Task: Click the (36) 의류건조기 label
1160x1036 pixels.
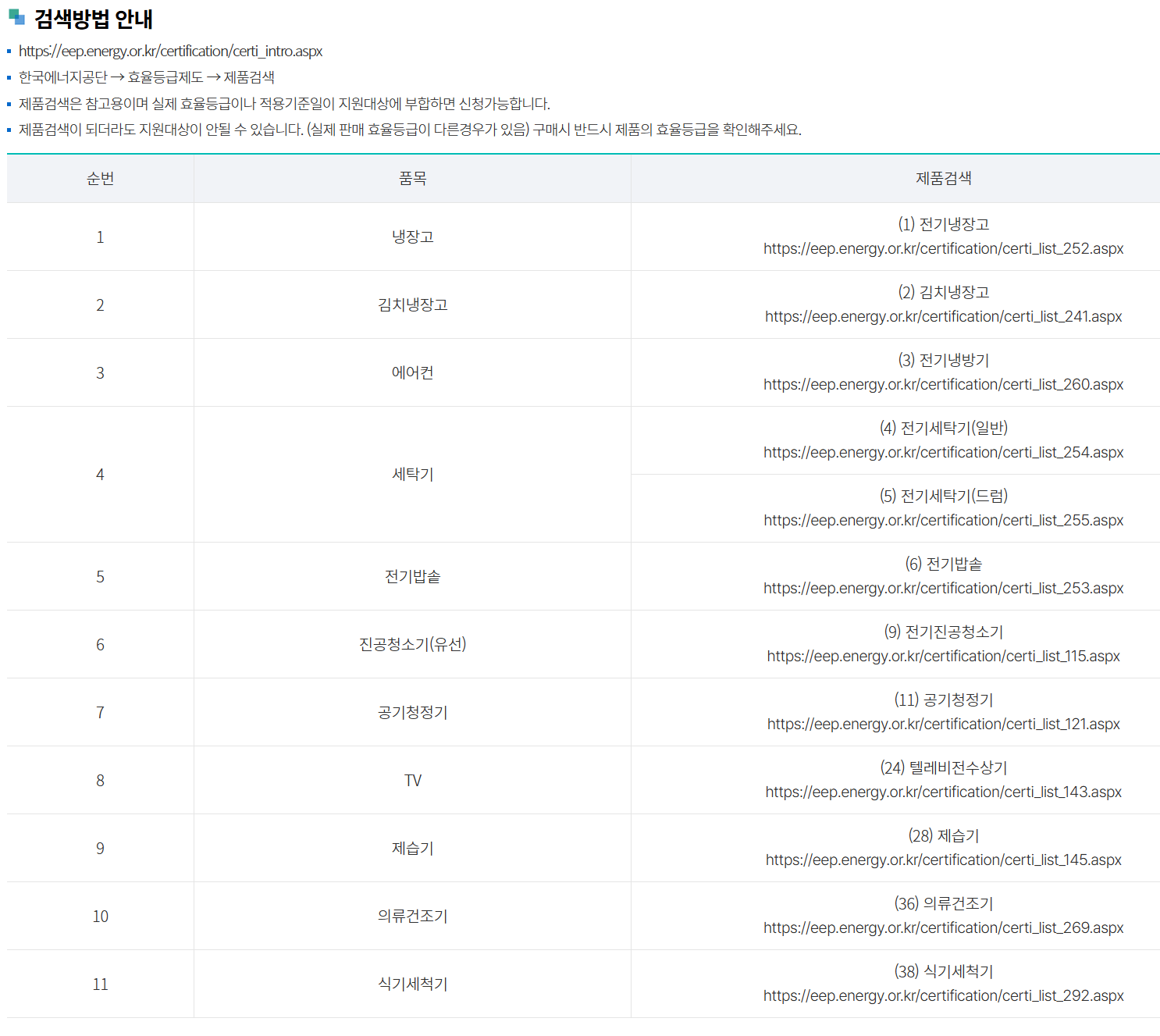Action: coord(943,903)
